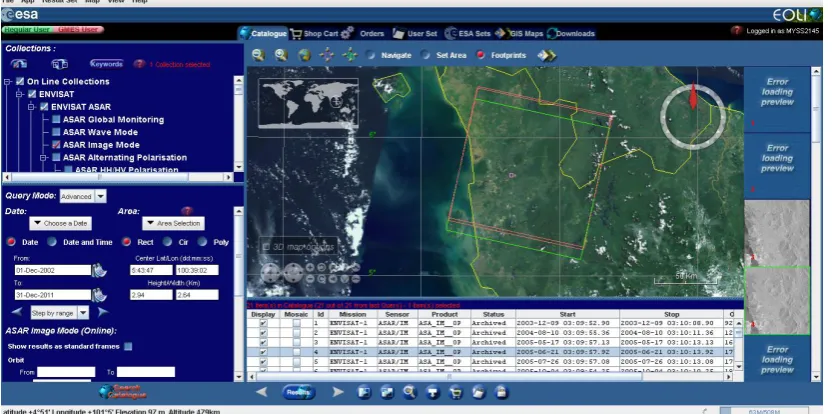
Task: Toggle the ENVISAT ASAR checkbox
Action: tap(45, 107)
